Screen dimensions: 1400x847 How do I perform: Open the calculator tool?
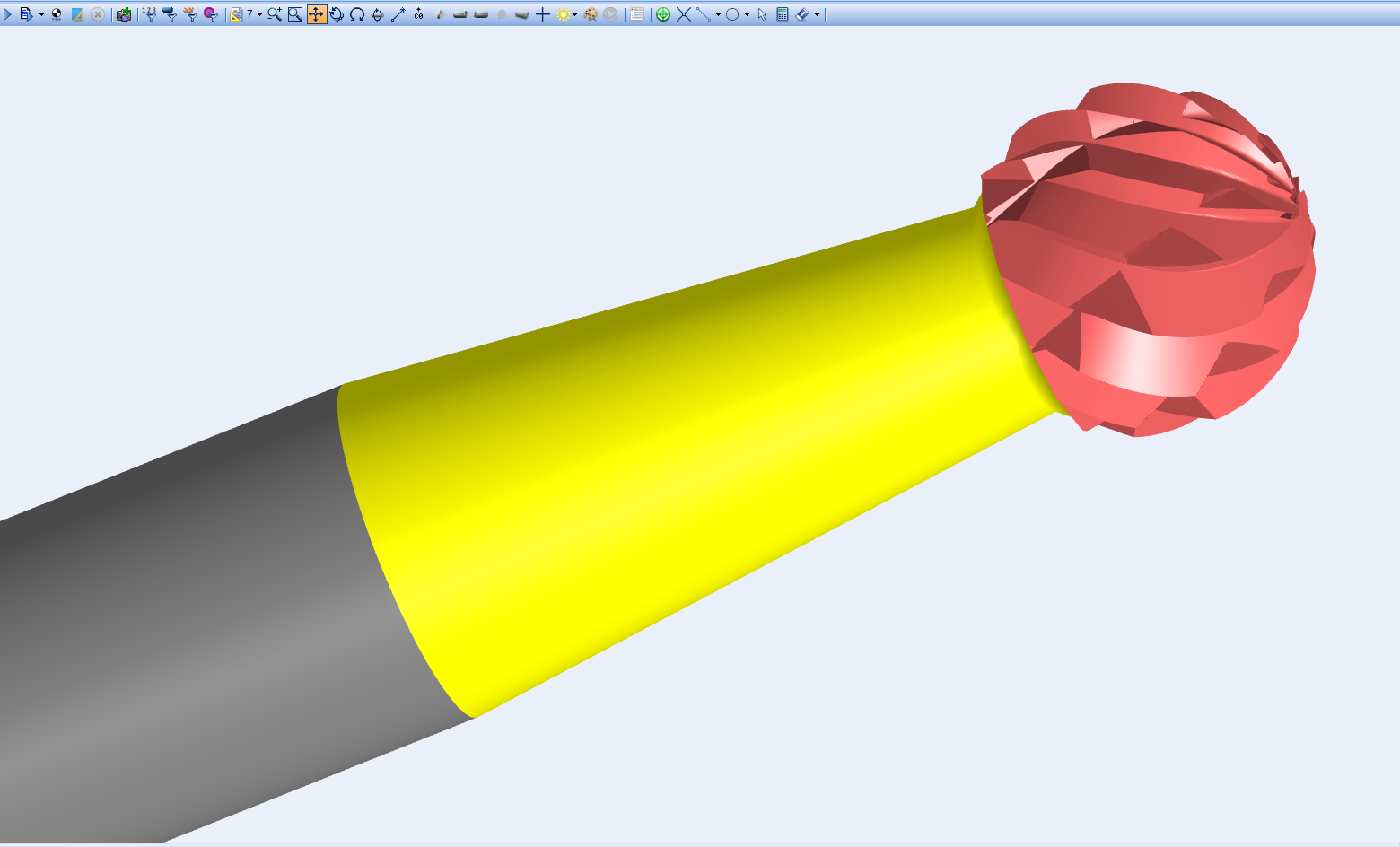click(x=783, y=14)
